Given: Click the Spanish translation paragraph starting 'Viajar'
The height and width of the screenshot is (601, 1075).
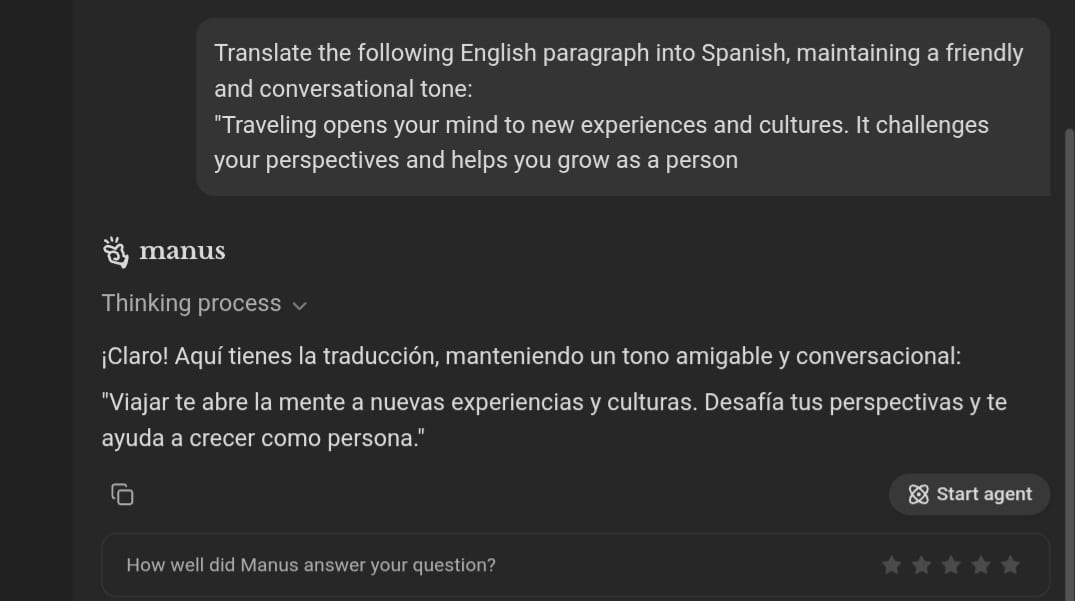Looking at the screenshot, I should 554,420.
